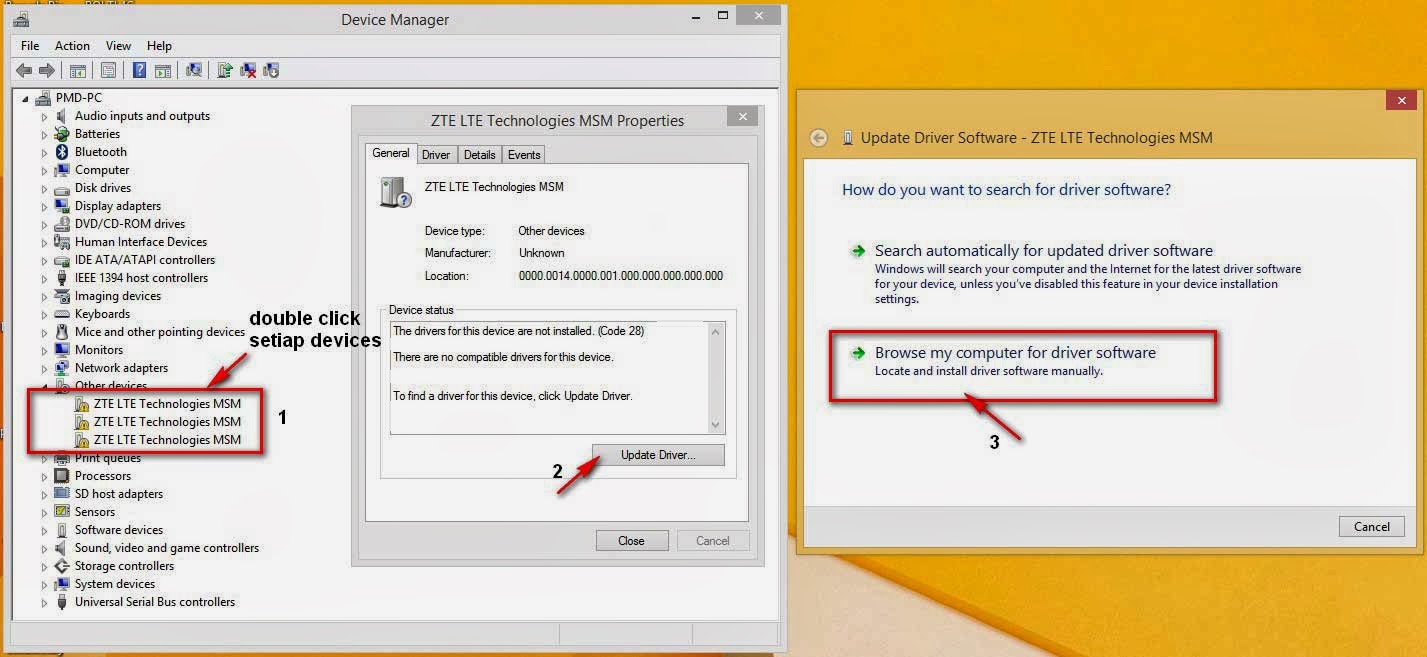Collapse the Other devices category arrow
Screen dimensions: 1427x657
pos(44,387)
